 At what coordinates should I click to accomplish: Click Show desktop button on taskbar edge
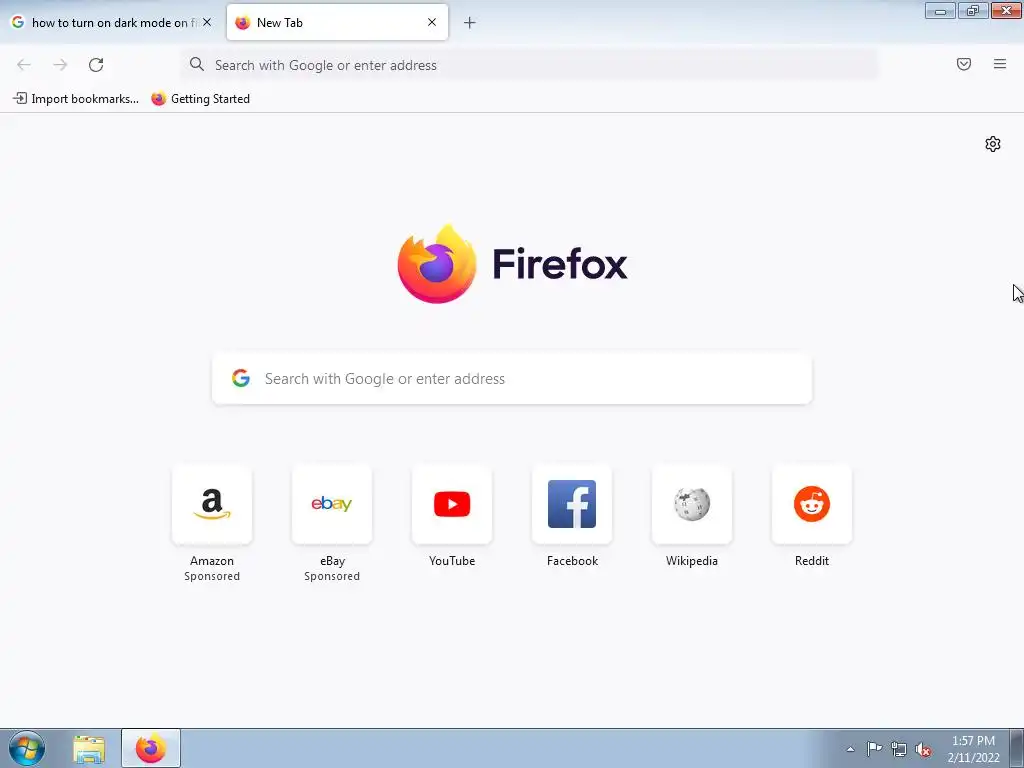tap(1017, 748)
